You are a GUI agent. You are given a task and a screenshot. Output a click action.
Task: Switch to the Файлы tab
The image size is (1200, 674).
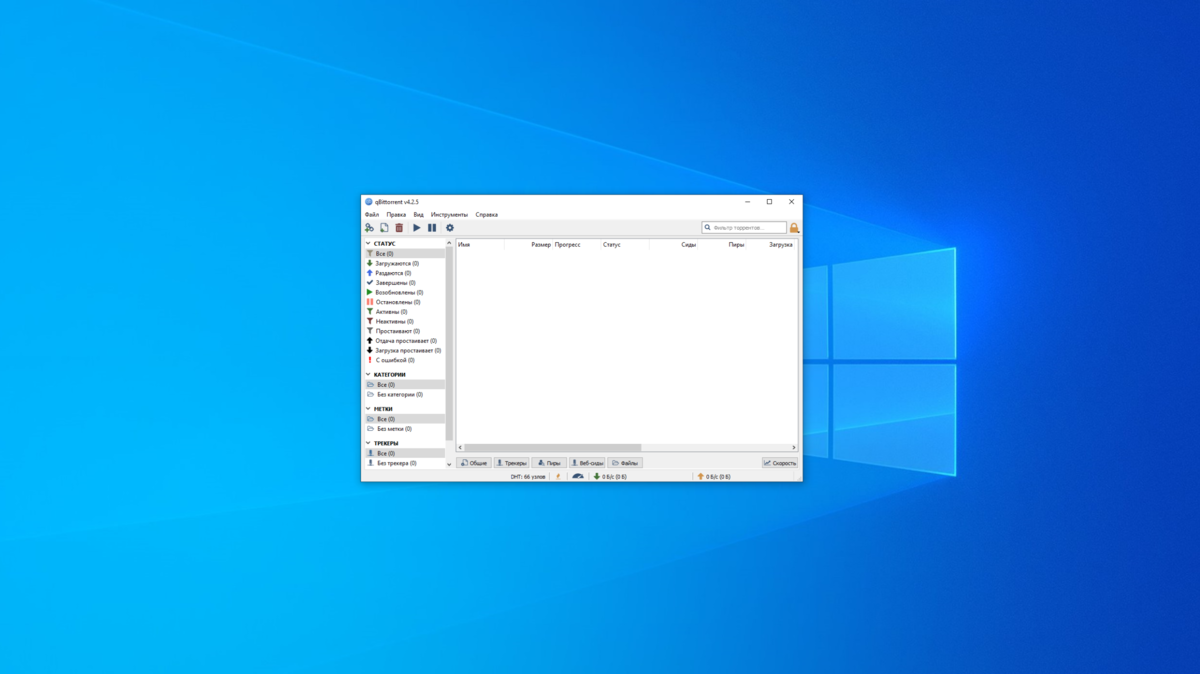pos(626,463)
